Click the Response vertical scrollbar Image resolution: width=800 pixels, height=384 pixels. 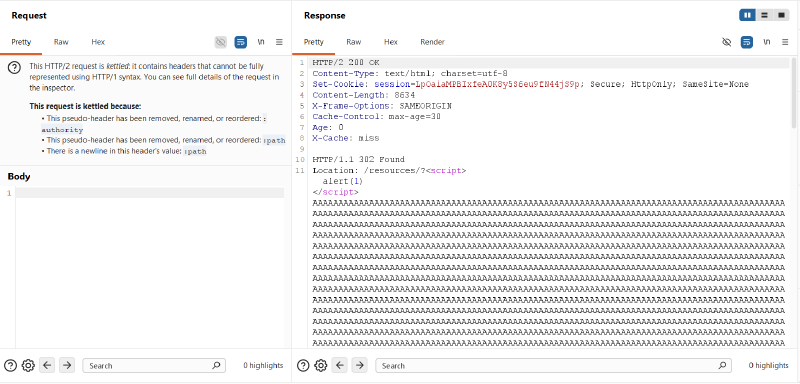tap(794, 92)
